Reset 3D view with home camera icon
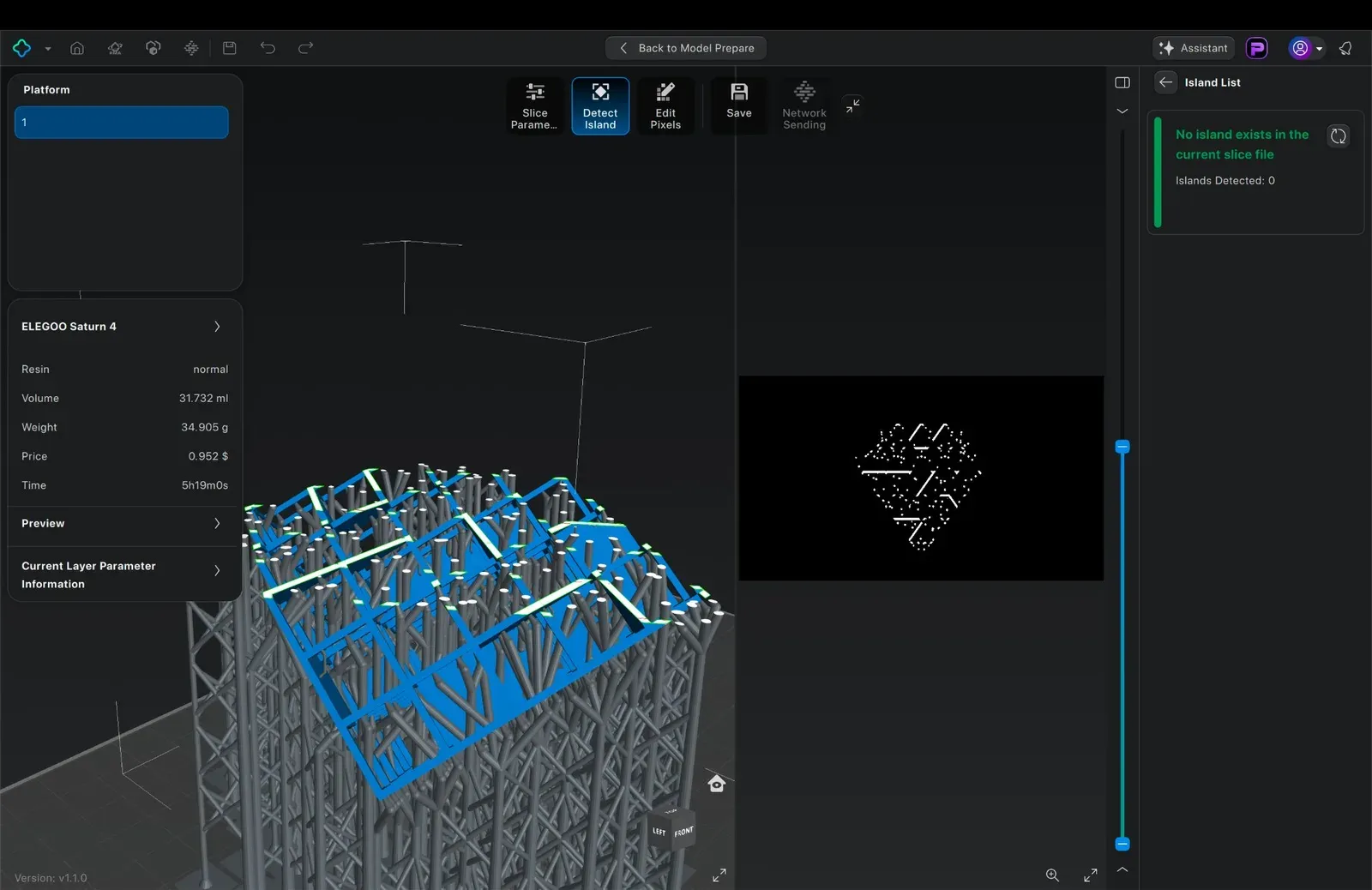This screenshot has height=890, width=1372. pyautogui.click(x=717, y=784)
